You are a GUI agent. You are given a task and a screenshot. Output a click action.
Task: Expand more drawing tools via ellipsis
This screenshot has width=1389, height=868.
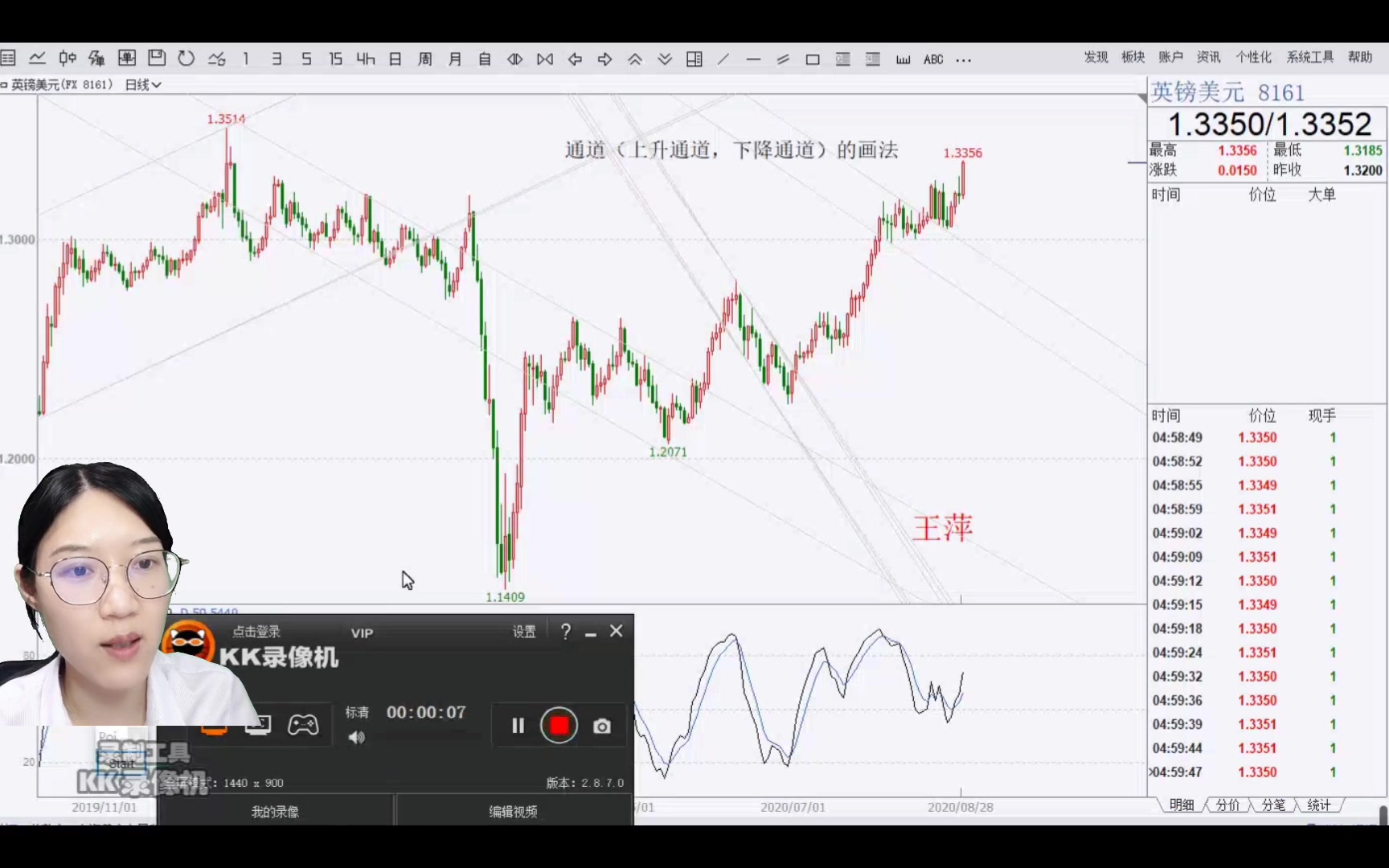coord(964,59)
